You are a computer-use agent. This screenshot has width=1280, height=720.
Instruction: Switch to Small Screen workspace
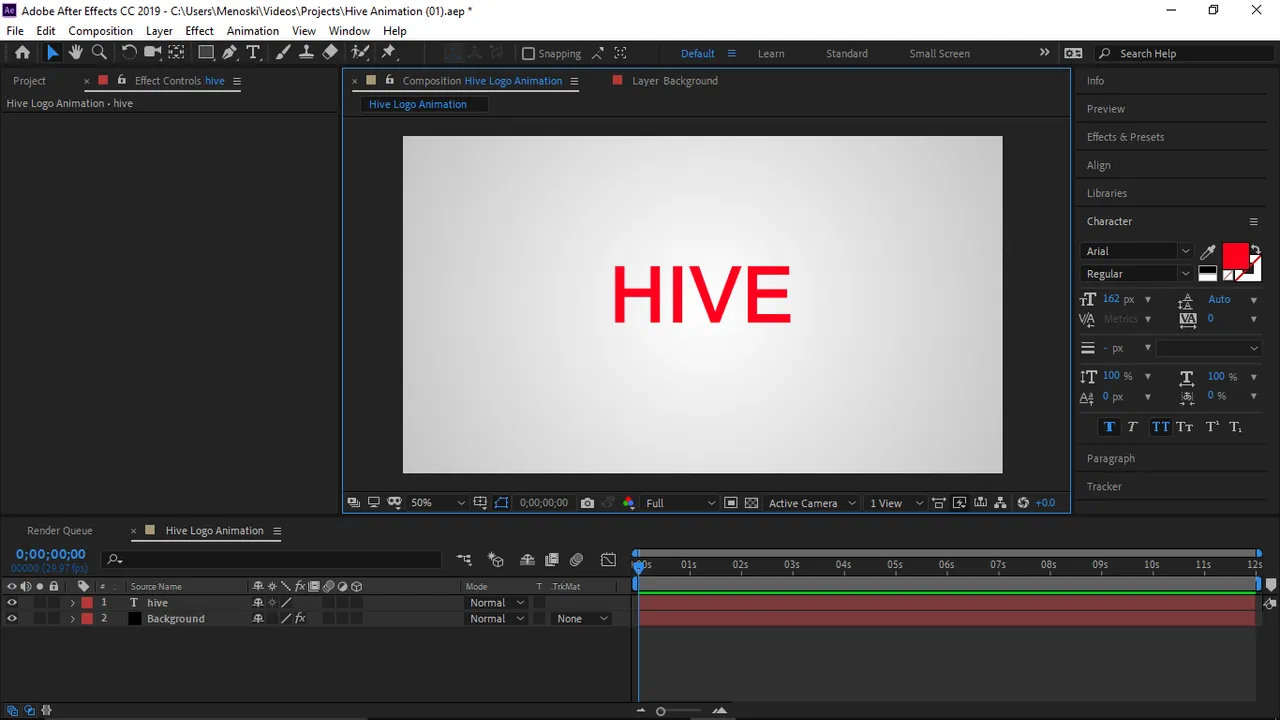click(x=939, y=54)
